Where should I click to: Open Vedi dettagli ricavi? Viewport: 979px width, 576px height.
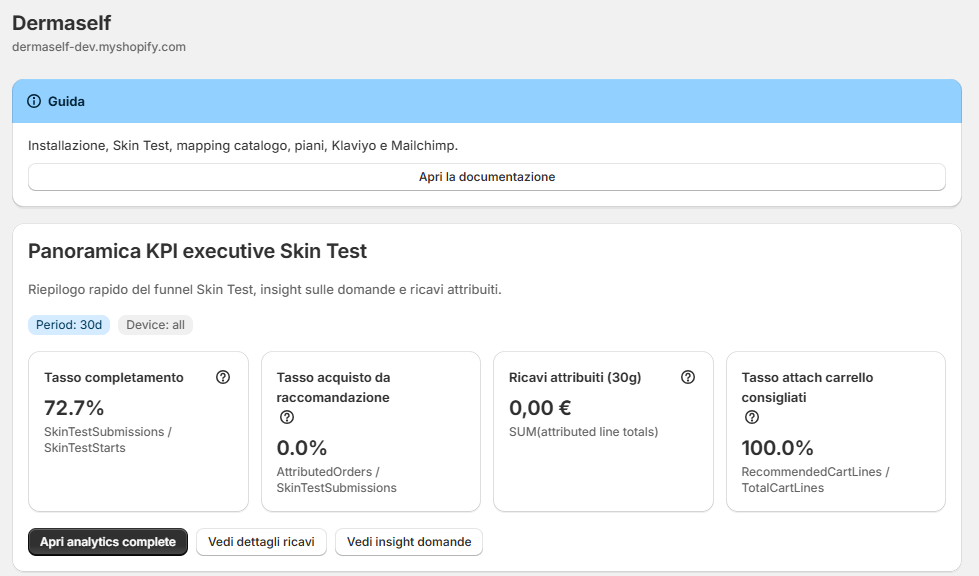tap(261, 542)
